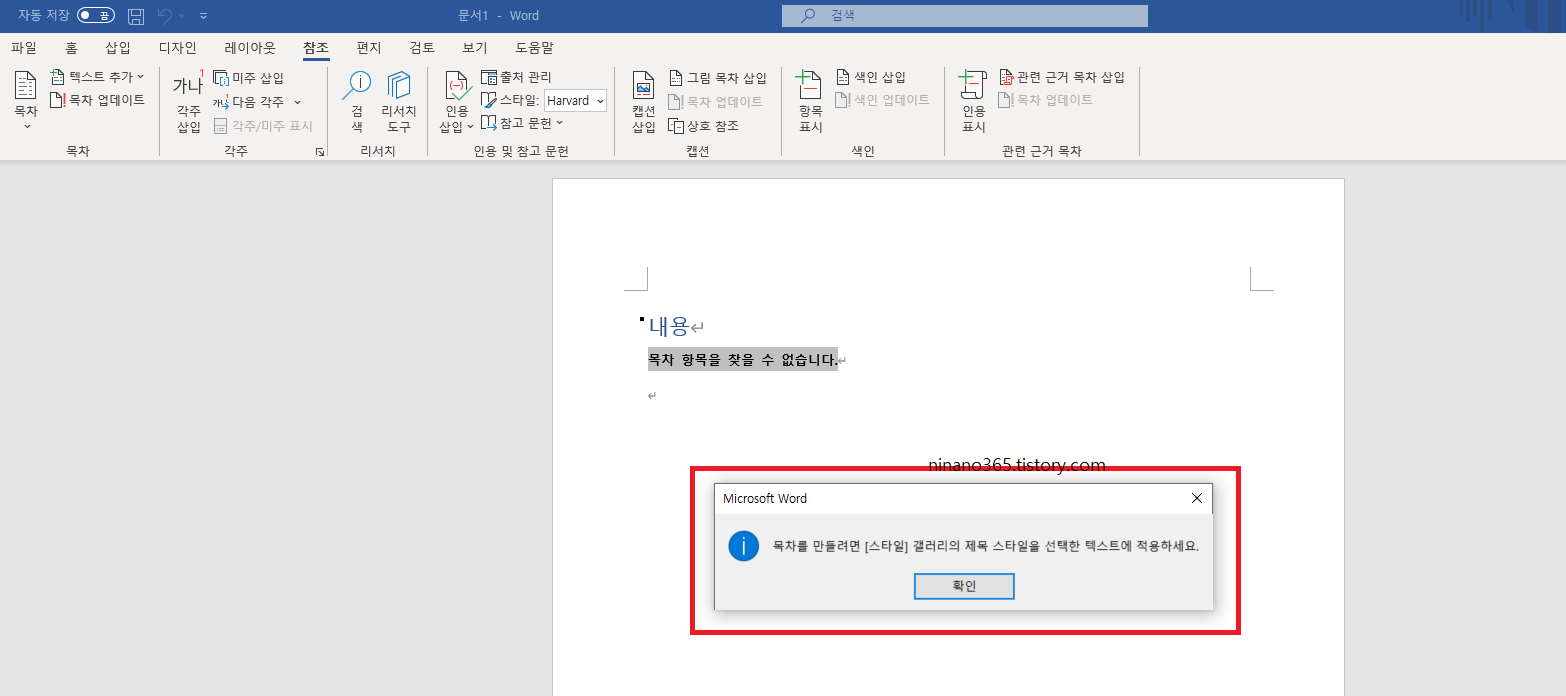The height and width of the screenshot is (696, 1566).
Task: Open the 인용 삽입 dropdown button
Action: pyautogui.click(x=457, y=101)
